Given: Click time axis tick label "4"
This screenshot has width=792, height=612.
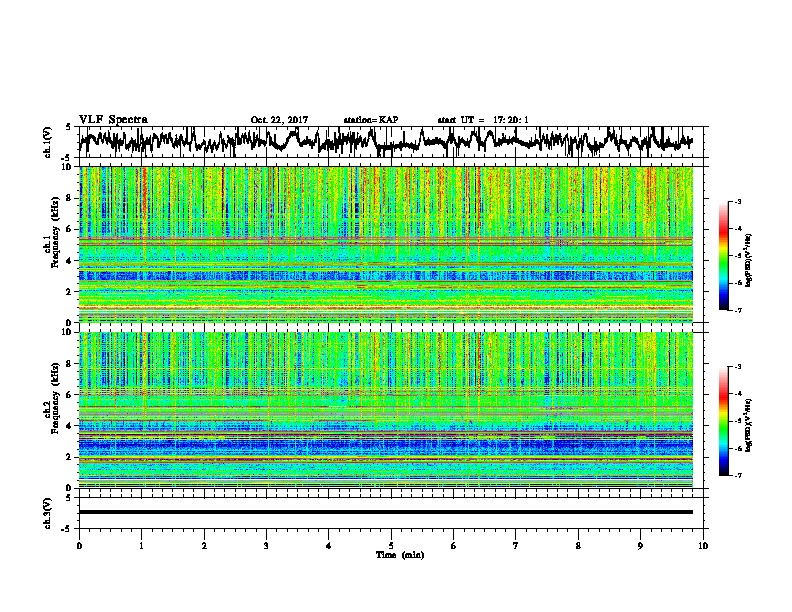Looking at the screenshot, I should pos(329,546).
